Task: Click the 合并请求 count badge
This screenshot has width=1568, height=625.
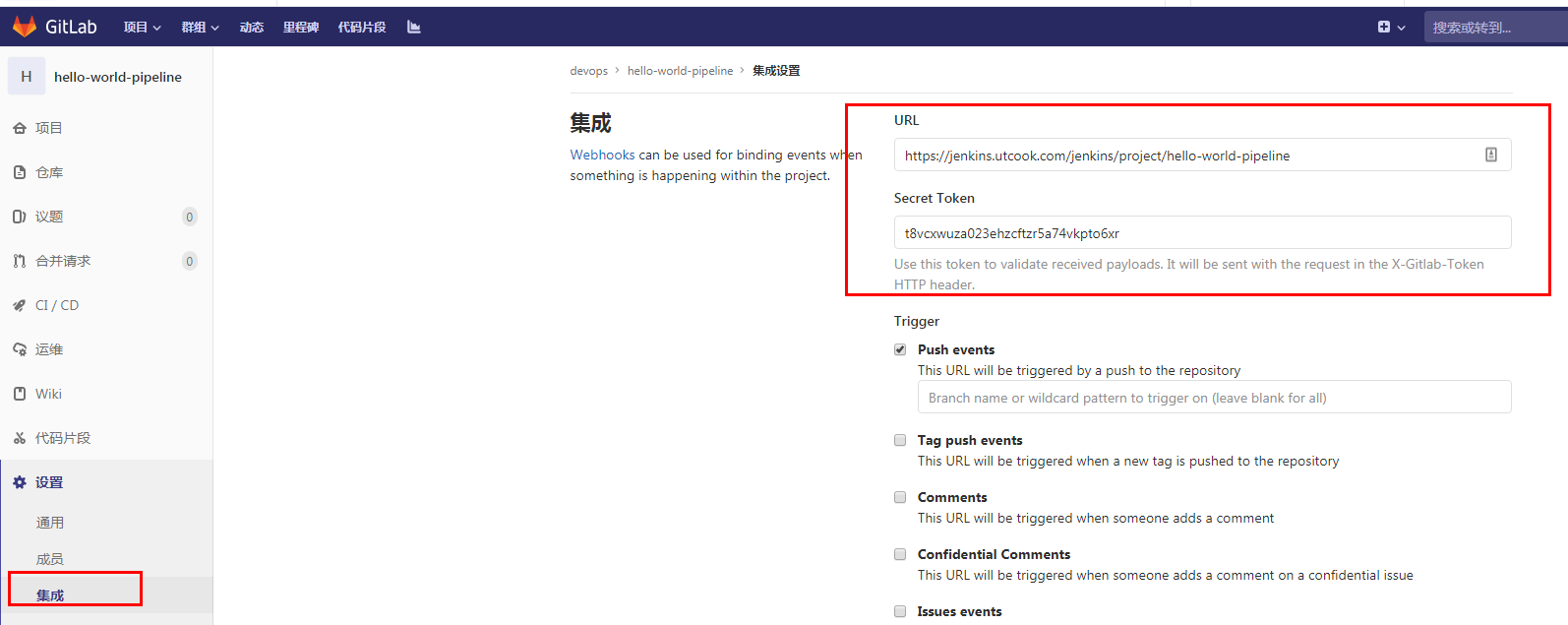Action: 190,261
